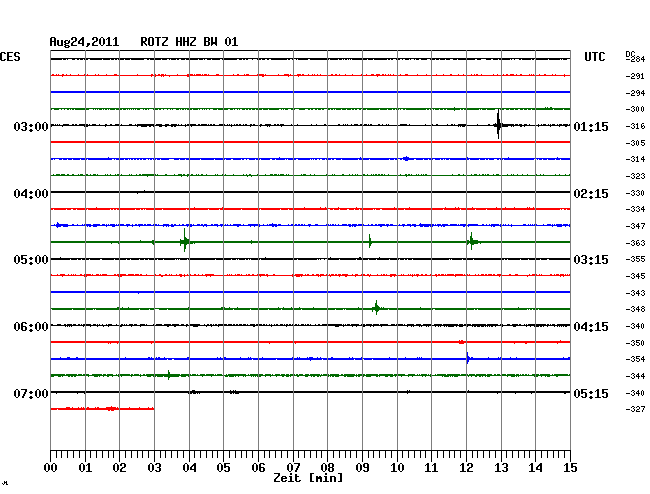Click the green spike on the -348 trace
Screen dimensions: 650x494
(376, 308)
